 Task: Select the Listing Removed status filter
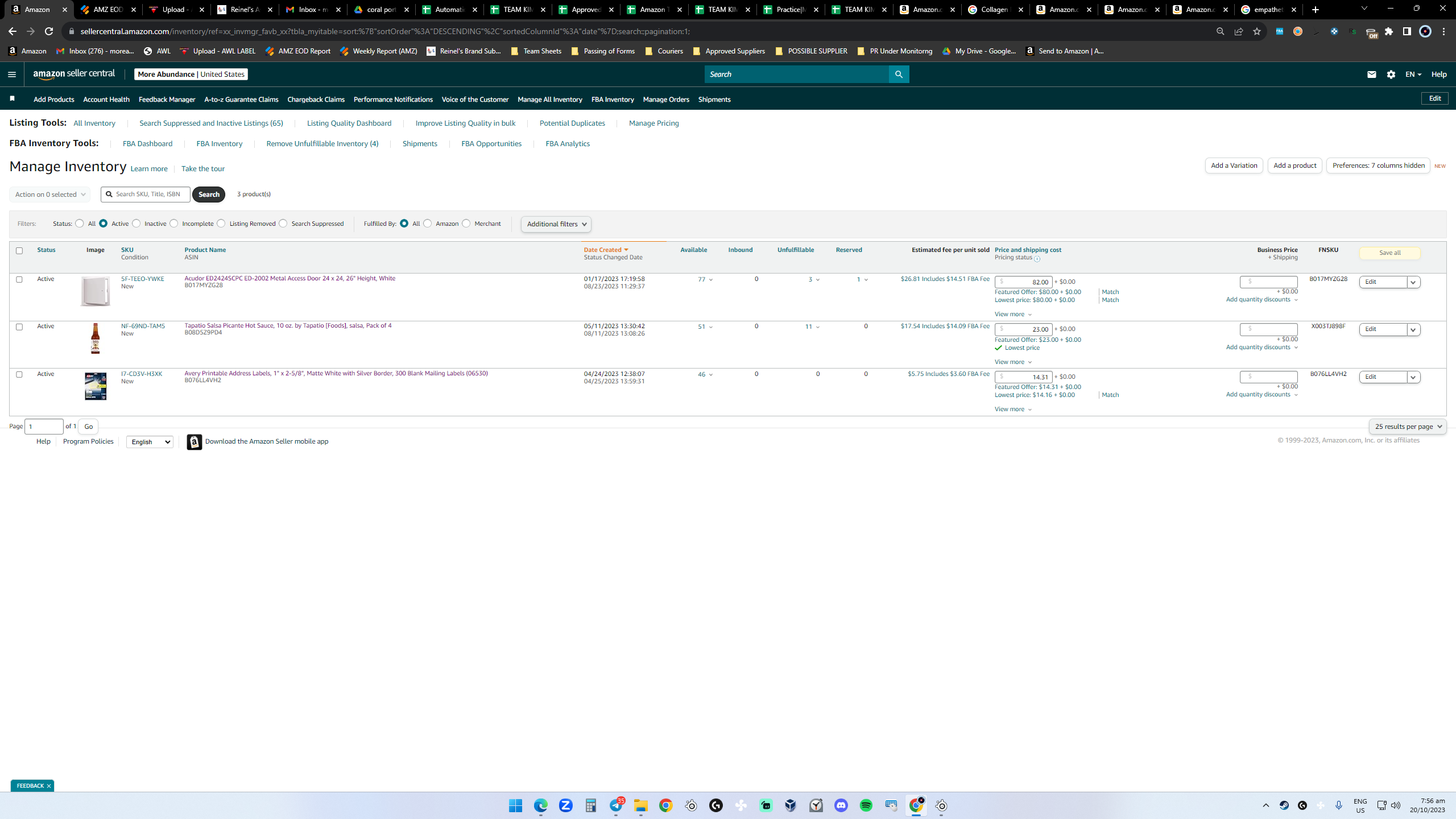(x=221, y=224)
